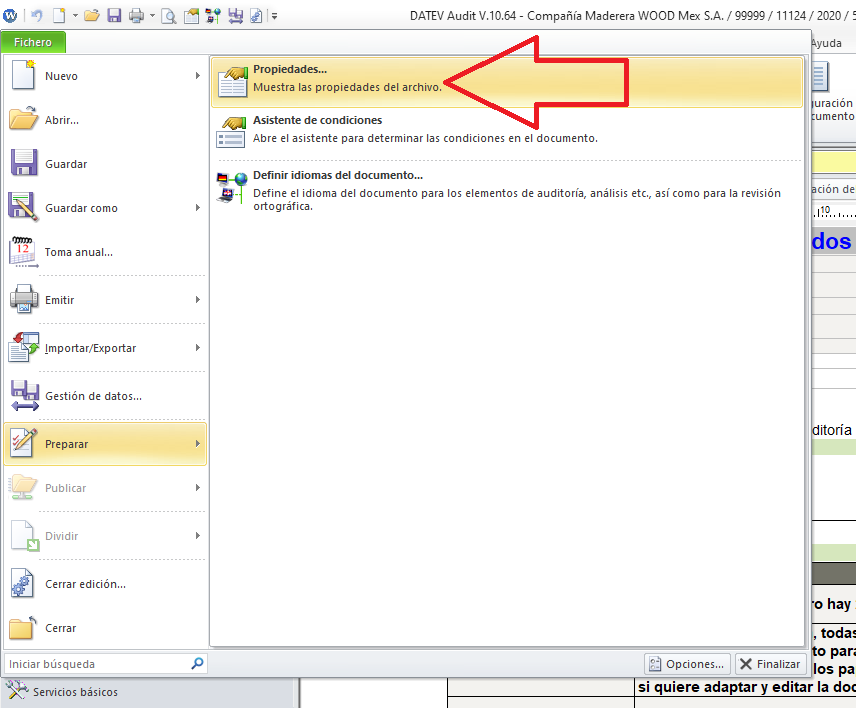The height and width of the screenshot is (708, 856).
Task: Expand the Guardar como submenu arrow
Action: coord(198,207)
